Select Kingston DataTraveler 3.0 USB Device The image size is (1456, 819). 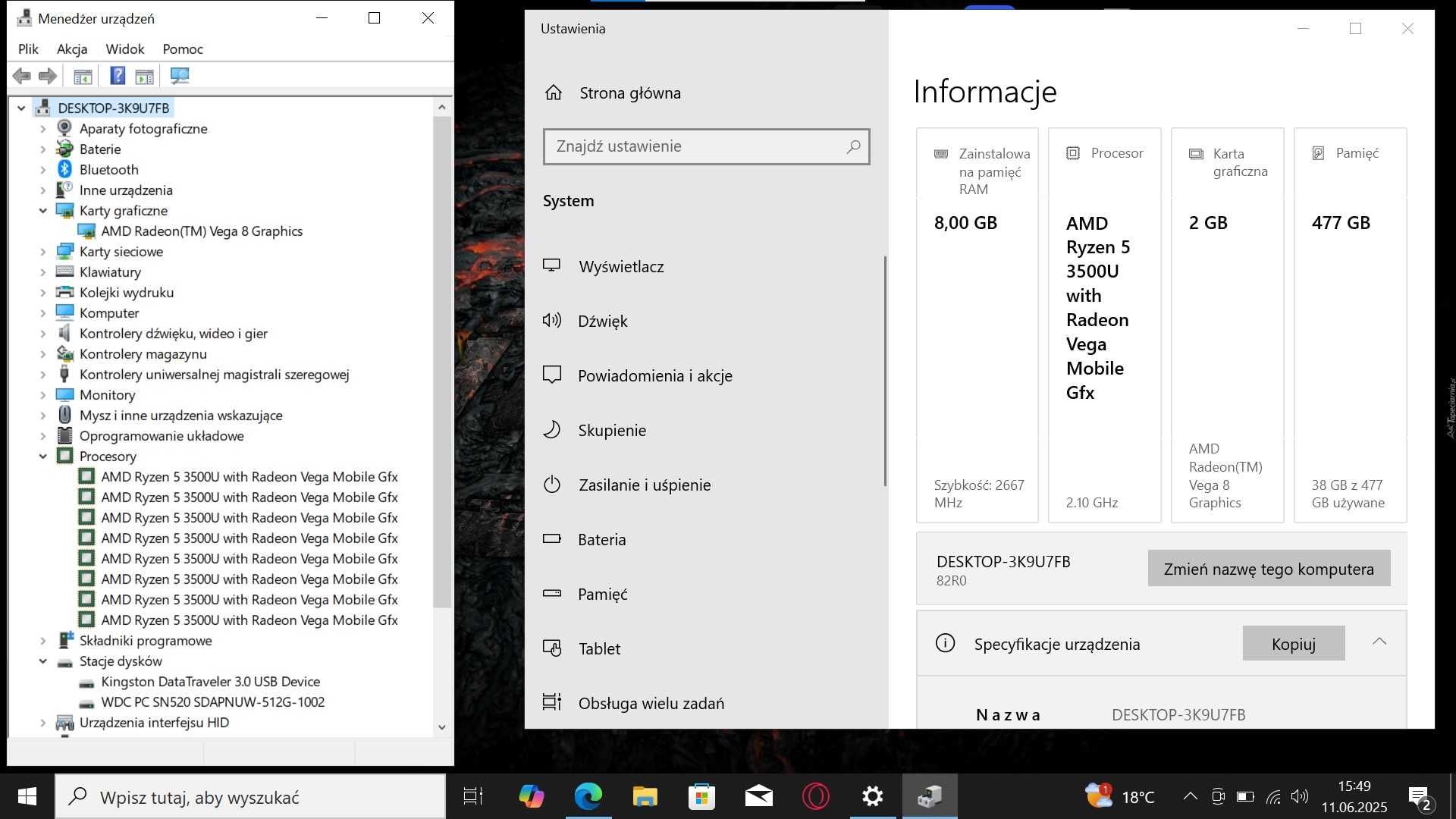211,681
